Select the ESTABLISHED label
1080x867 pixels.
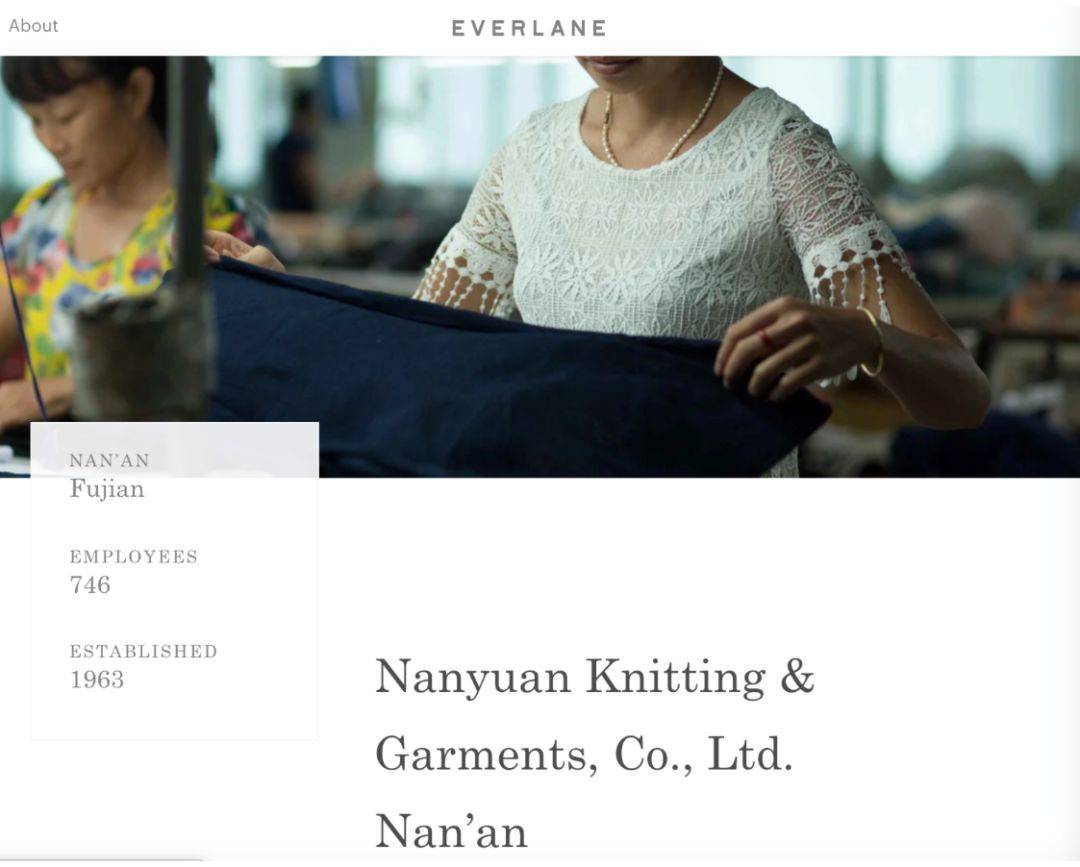click(143, 651)
